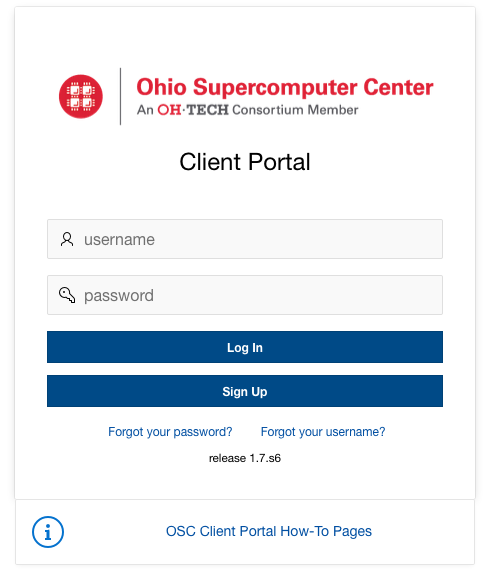Viewport: 487px width, 576px height.
Task: Click the OH-TECH Consortium Member tagline
Action: point(248,110)
